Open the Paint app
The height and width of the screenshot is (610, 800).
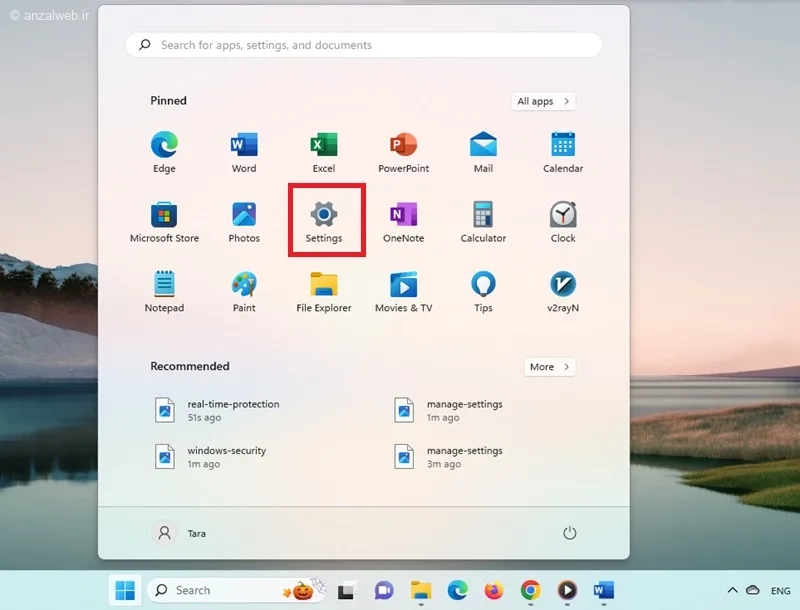(x=244, y=290)
